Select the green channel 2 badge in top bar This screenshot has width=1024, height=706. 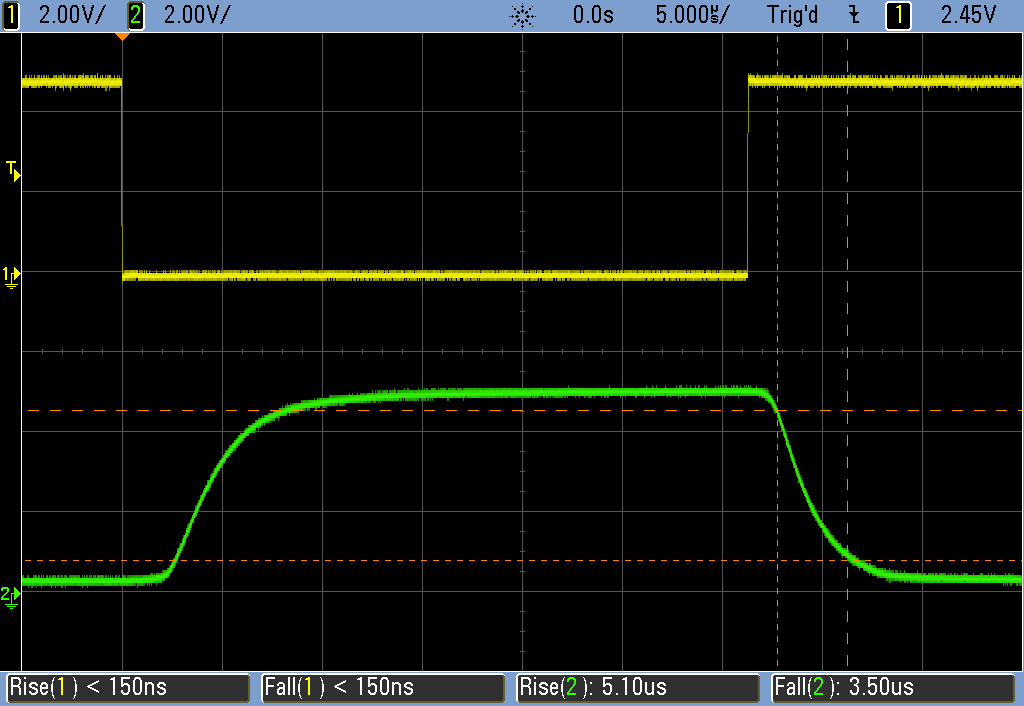[135, 15]
